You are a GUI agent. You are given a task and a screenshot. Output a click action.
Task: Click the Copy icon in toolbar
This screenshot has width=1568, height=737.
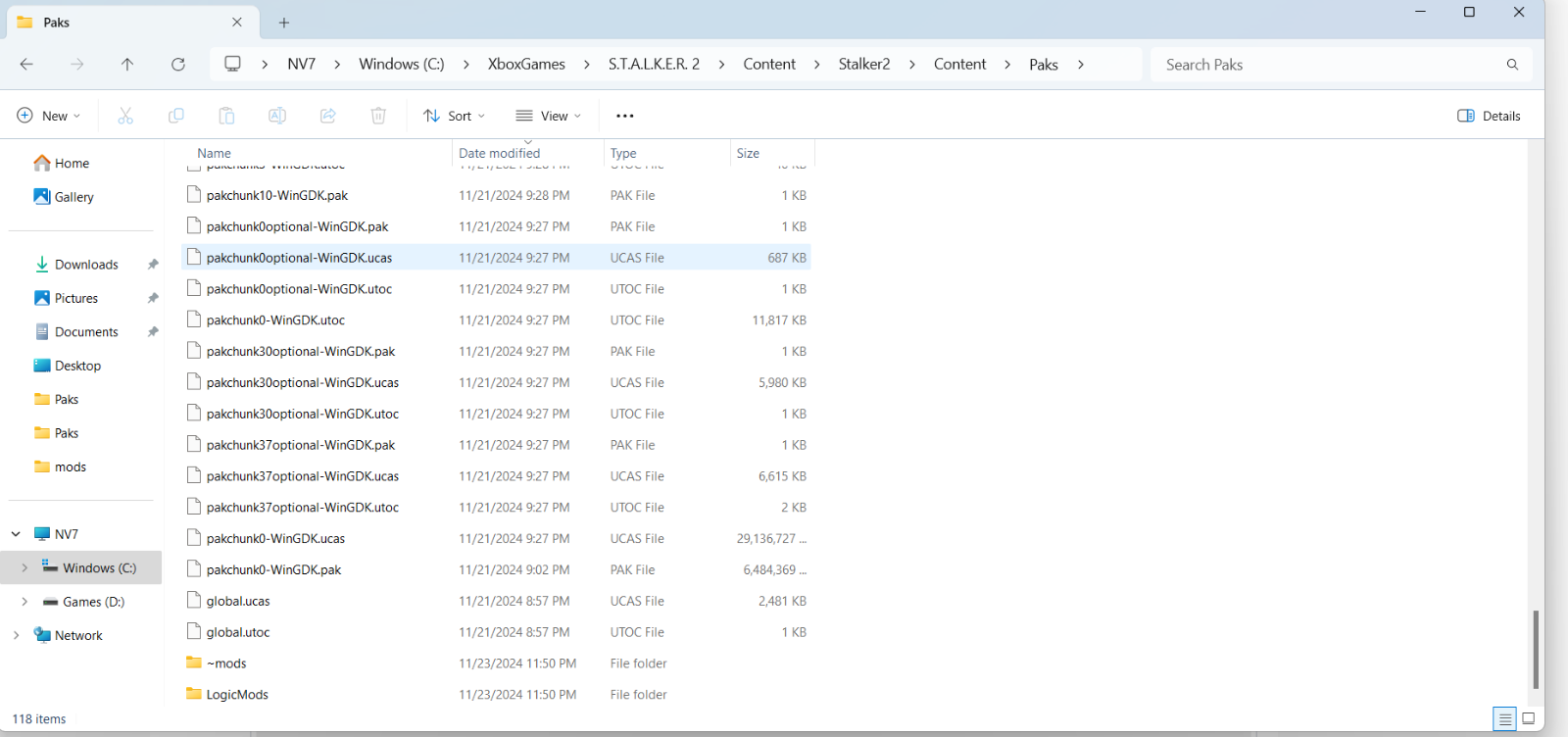point(176,116)
